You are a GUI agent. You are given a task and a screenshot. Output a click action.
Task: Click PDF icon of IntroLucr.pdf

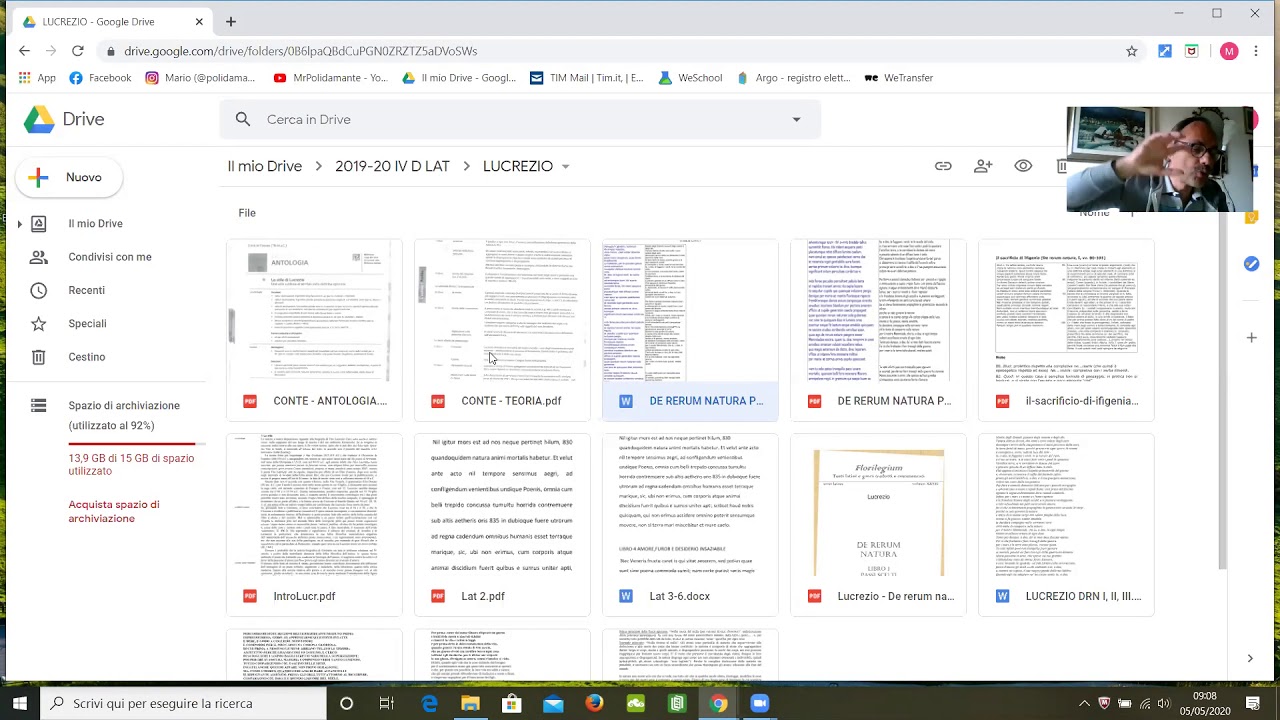tap(250, 596)
